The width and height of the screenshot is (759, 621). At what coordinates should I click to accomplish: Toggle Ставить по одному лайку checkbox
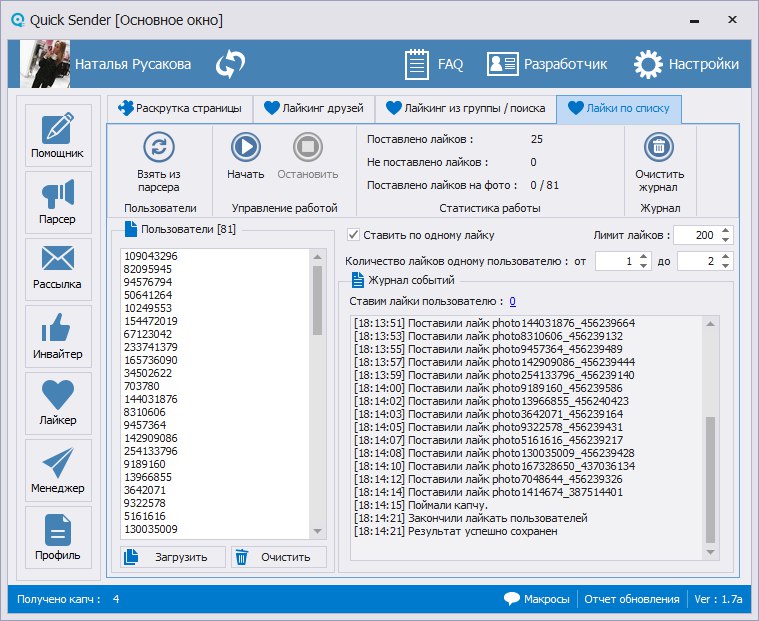tap(353, 235)
